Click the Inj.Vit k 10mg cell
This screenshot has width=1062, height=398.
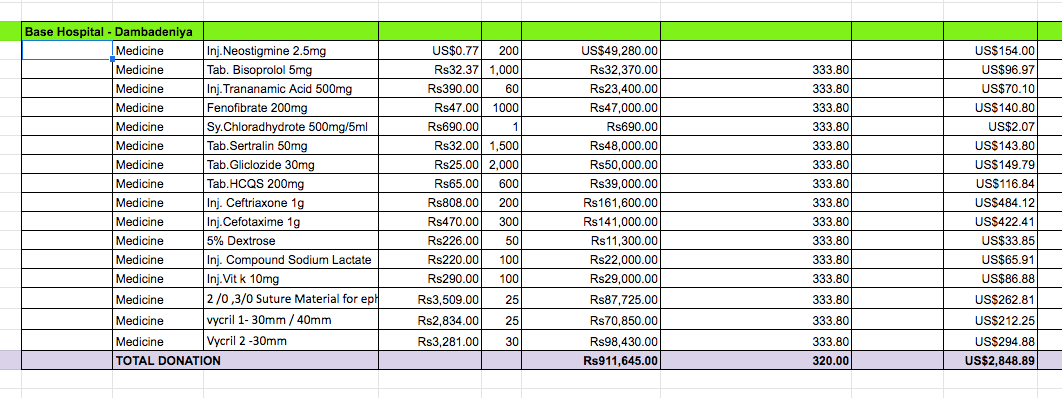pos(291,278)
